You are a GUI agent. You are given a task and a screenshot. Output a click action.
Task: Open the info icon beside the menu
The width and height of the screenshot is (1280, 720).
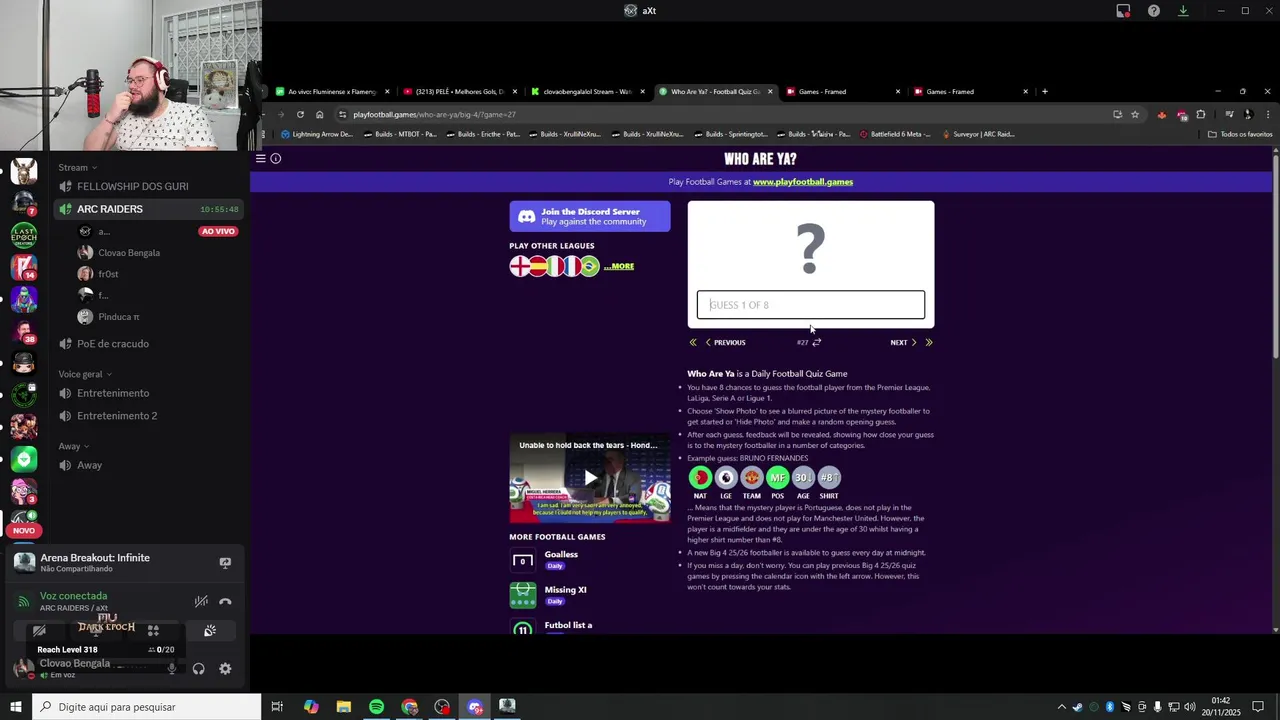(276, 158)
